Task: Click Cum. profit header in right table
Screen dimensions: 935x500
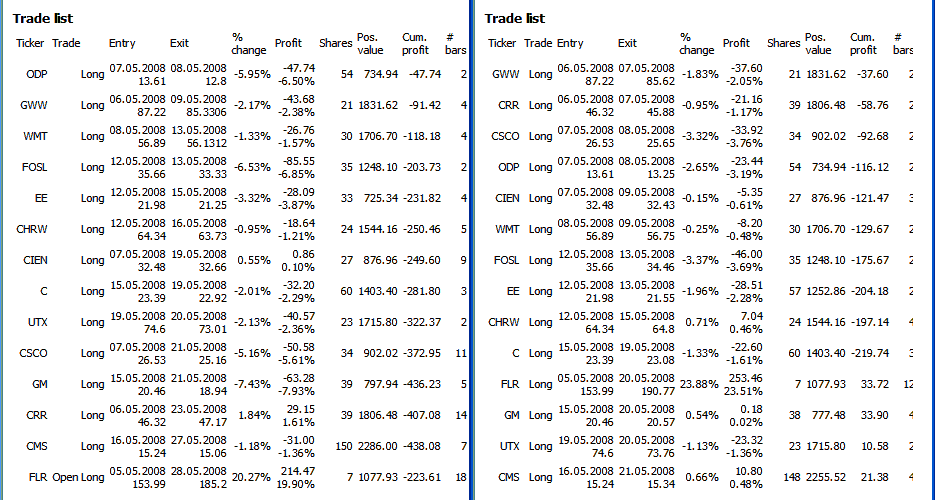Action: tap(863, 43)
